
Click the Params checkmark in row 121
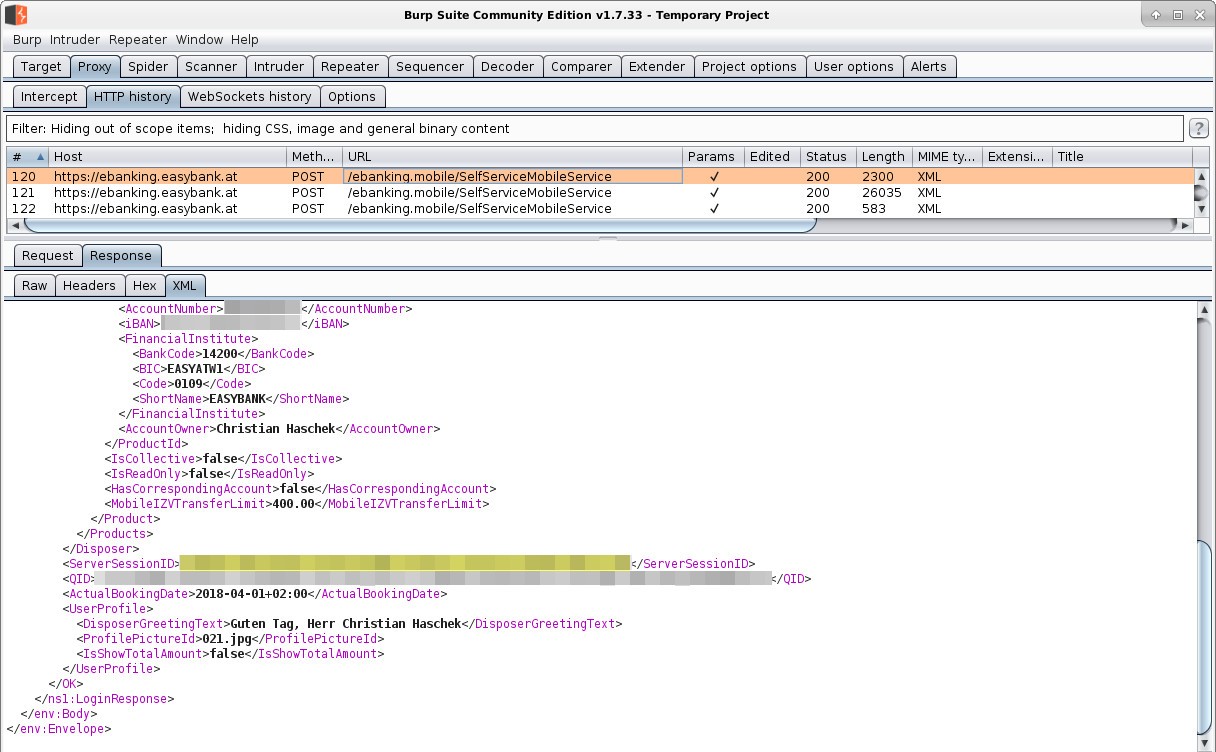coord(714,193)
